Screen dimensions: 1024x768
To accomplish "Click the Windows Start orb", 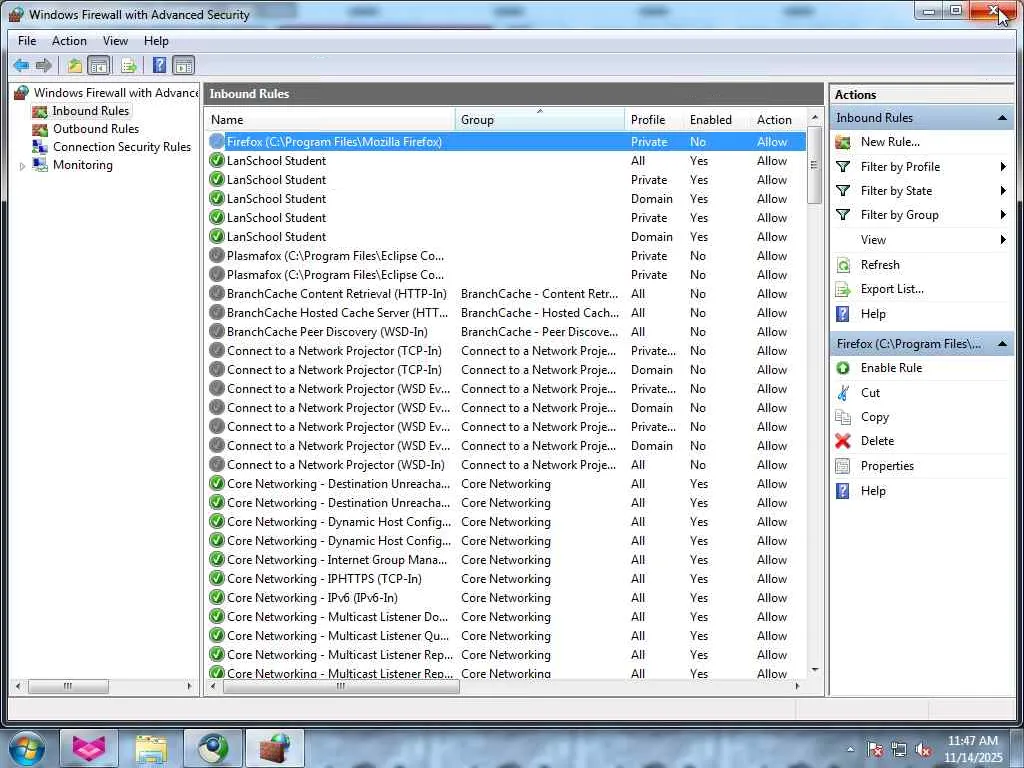I will click(27, 749).
